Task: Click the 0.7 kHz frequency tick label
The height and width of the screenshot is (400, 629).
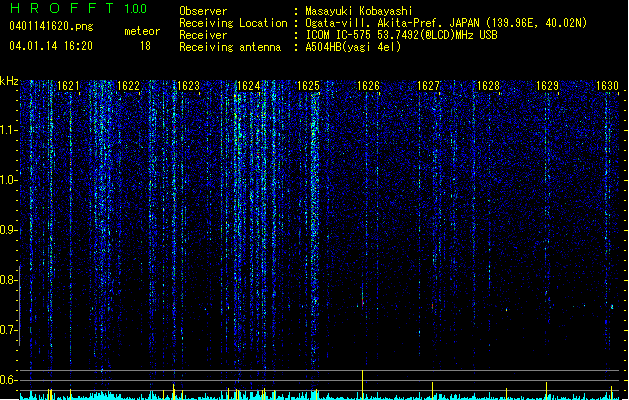Action: point(7,330)
